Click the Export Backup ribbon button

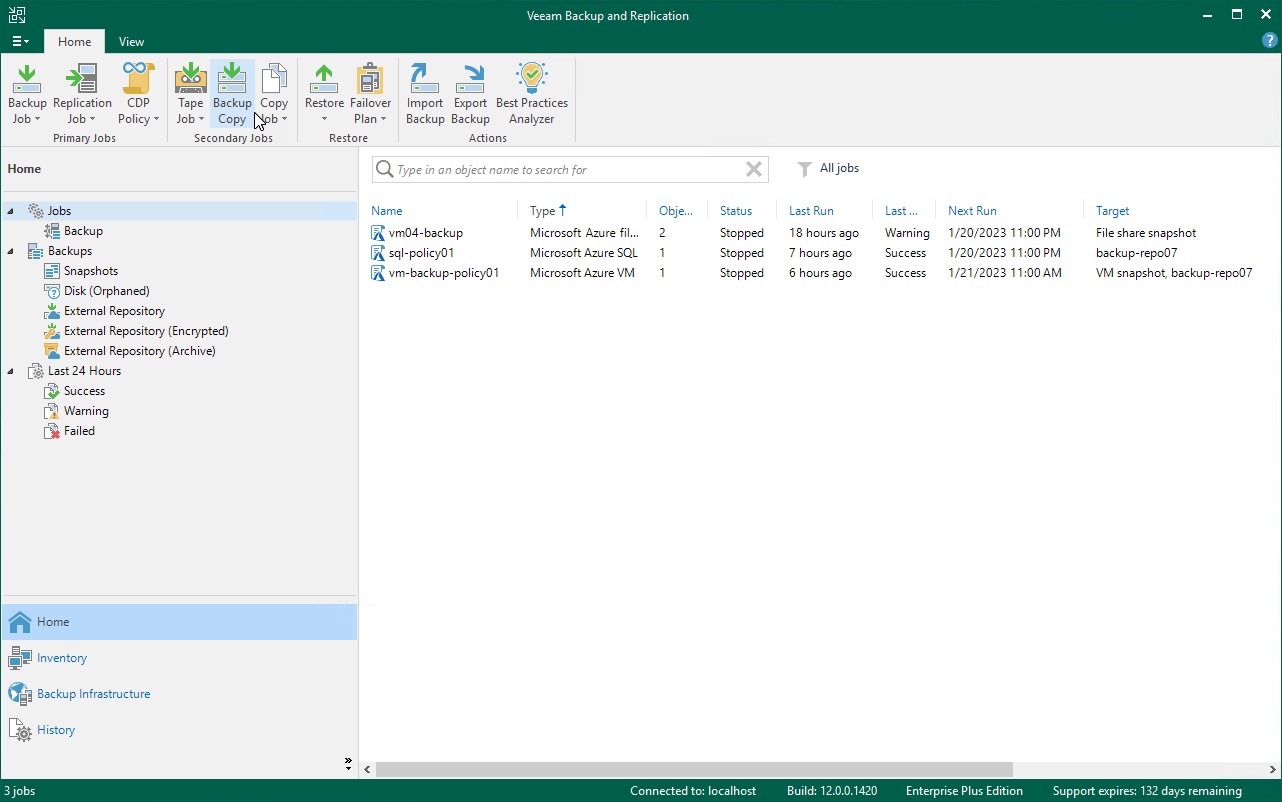pyautogui.click(x=470, y=94)
